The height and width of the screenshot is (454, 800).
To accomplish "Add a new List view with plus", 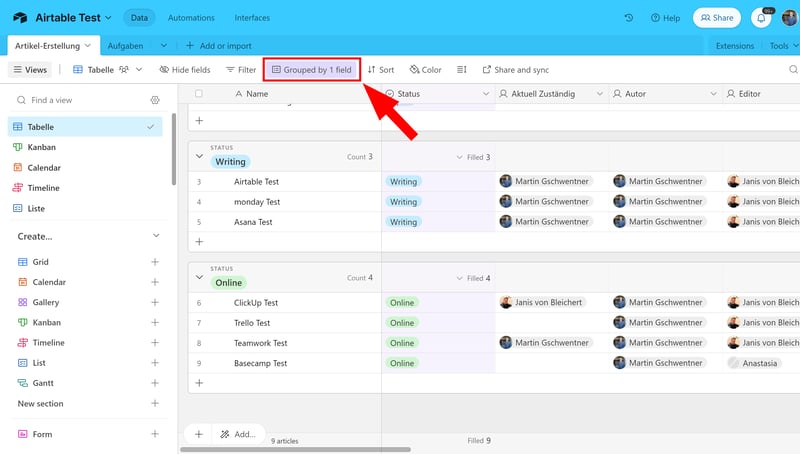I will click(x=155, y=363).
